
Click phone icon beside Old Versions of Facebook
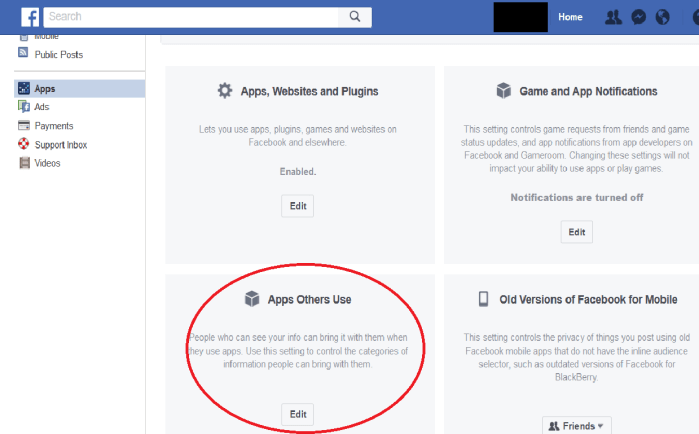(483, 299)
